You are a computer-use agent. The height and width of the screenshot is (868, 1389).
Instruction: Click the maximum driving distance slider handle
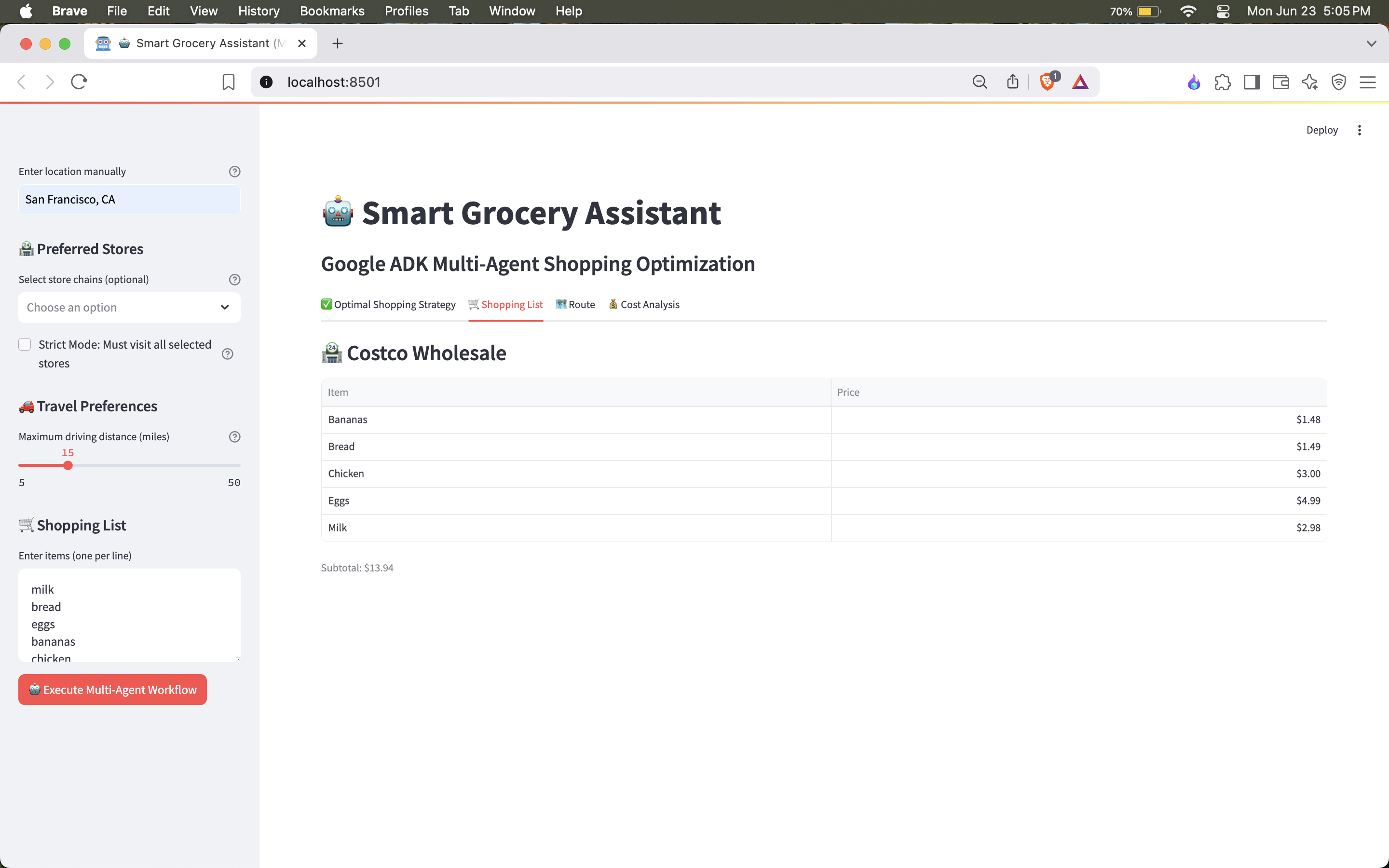tap(68, 465)
